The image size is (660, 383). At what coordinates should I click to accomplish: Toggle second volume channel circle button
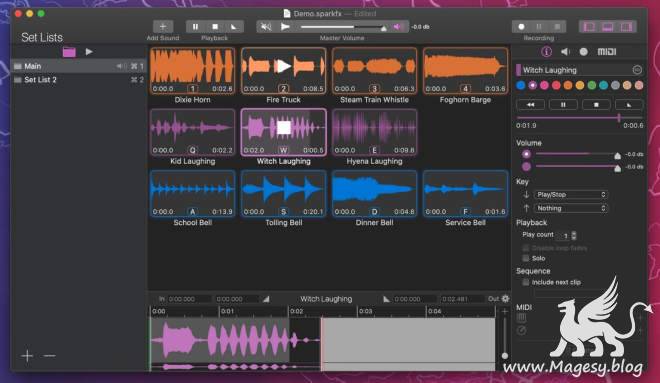526,167
